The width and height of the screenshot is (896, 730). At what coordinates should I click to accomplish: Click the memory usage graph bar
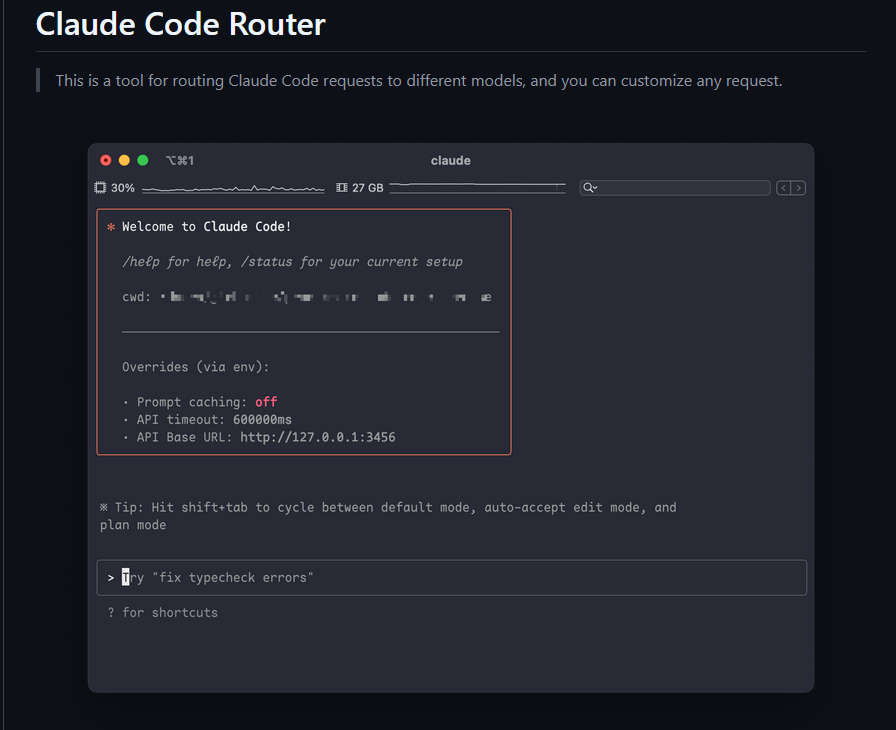(478, 188)
